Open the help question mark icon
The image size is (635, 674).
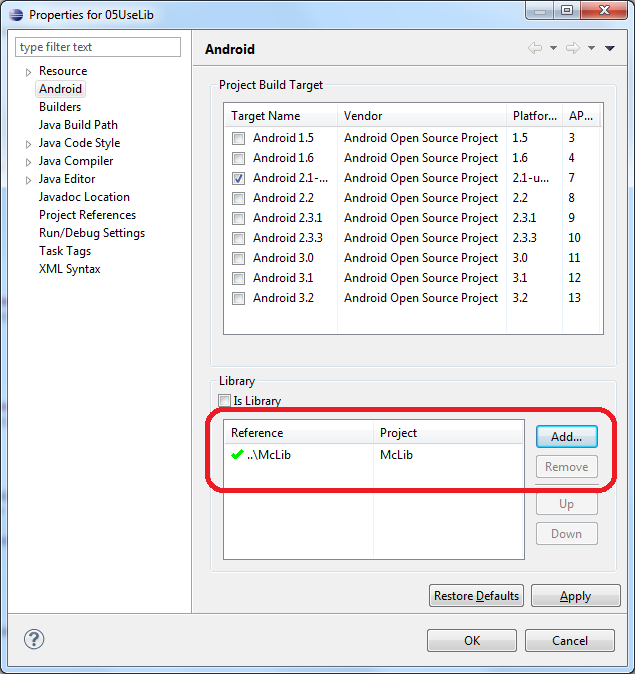(x=34, y=639)
